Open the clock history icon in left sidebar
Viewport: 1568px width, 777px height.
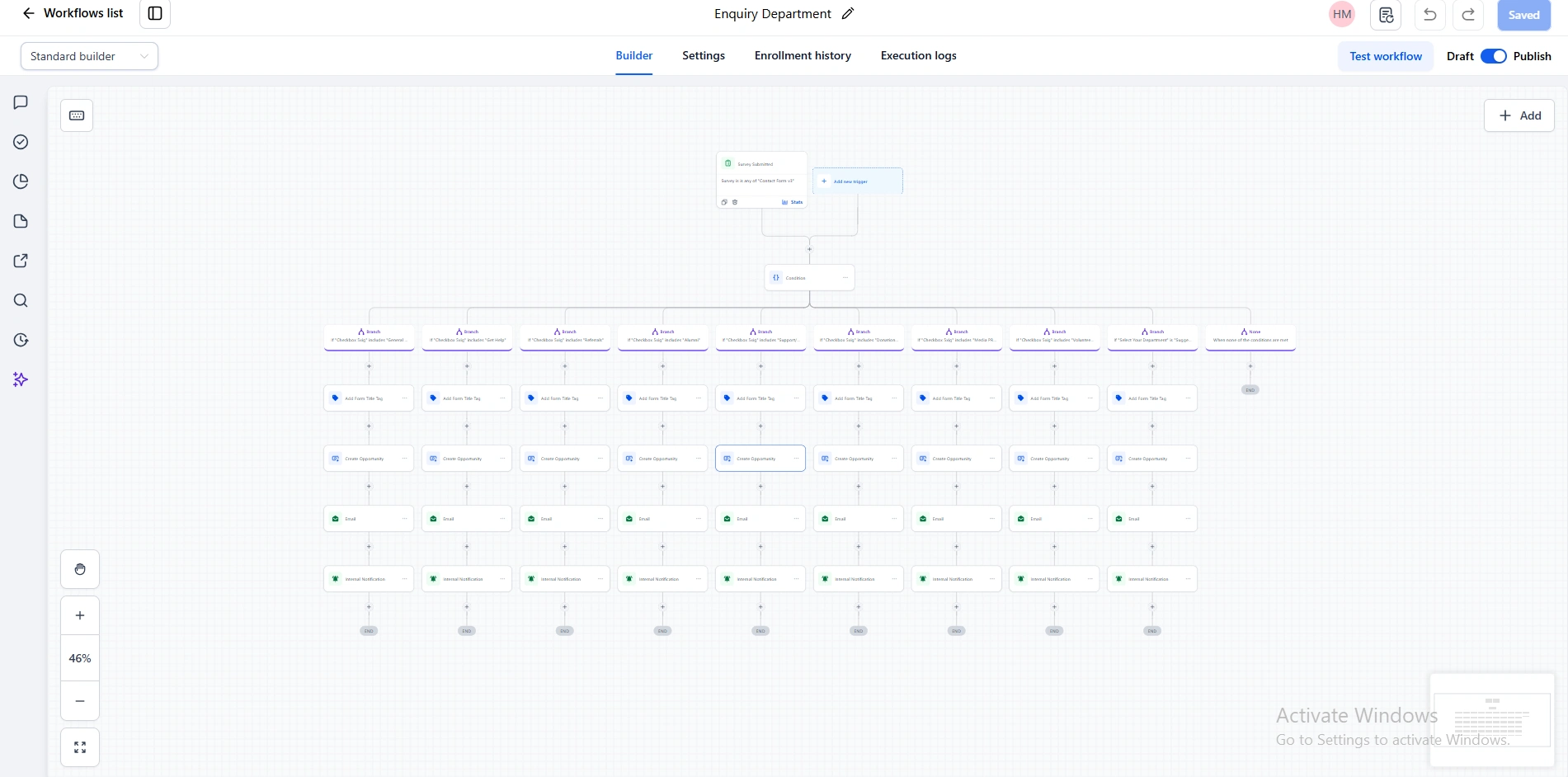pyautogui.click(x=21, y=340)
